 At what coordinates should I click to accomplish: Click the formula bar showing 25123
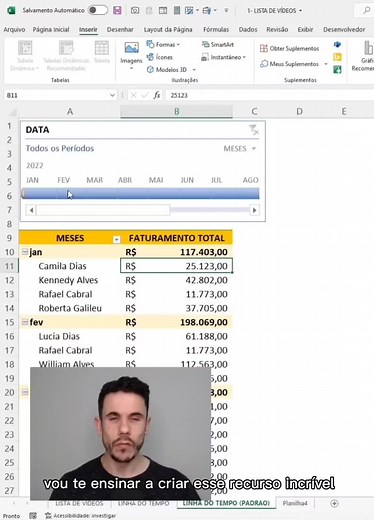(x=270, y=95)
